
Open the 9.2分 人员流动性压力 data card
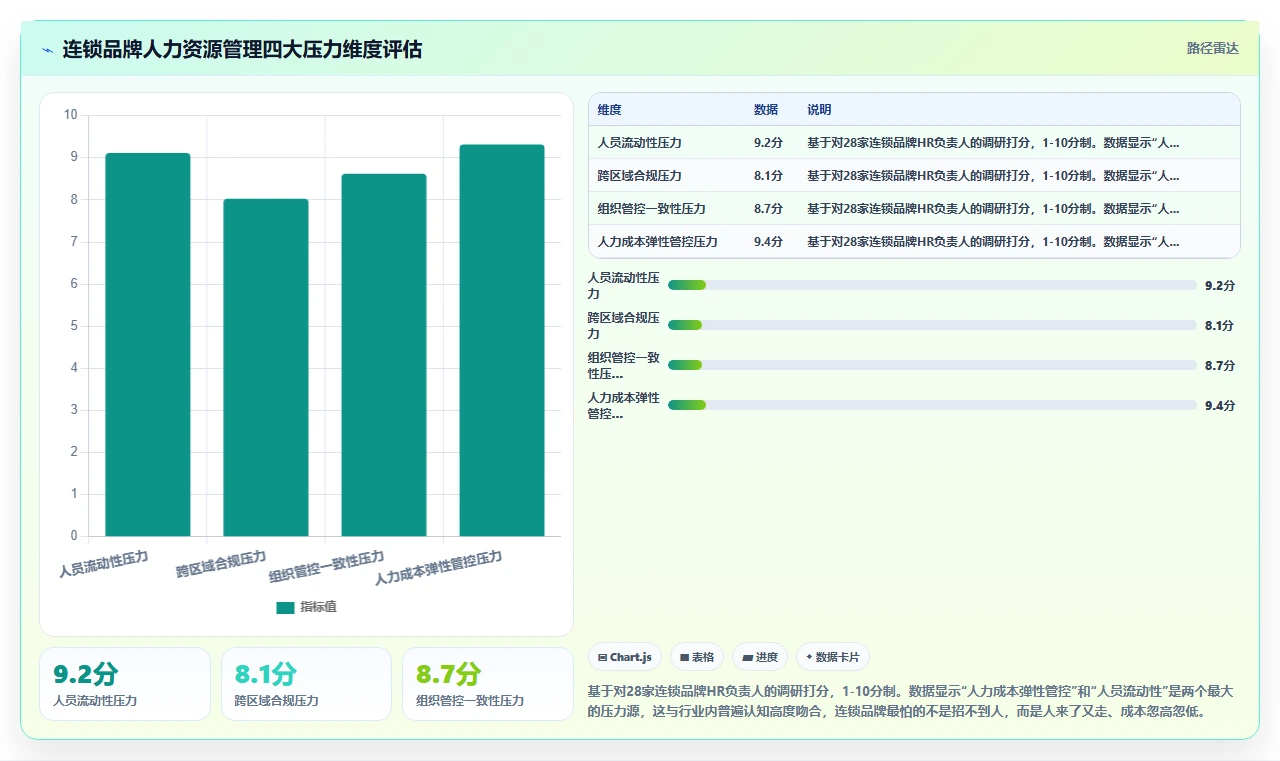[125, 684]
